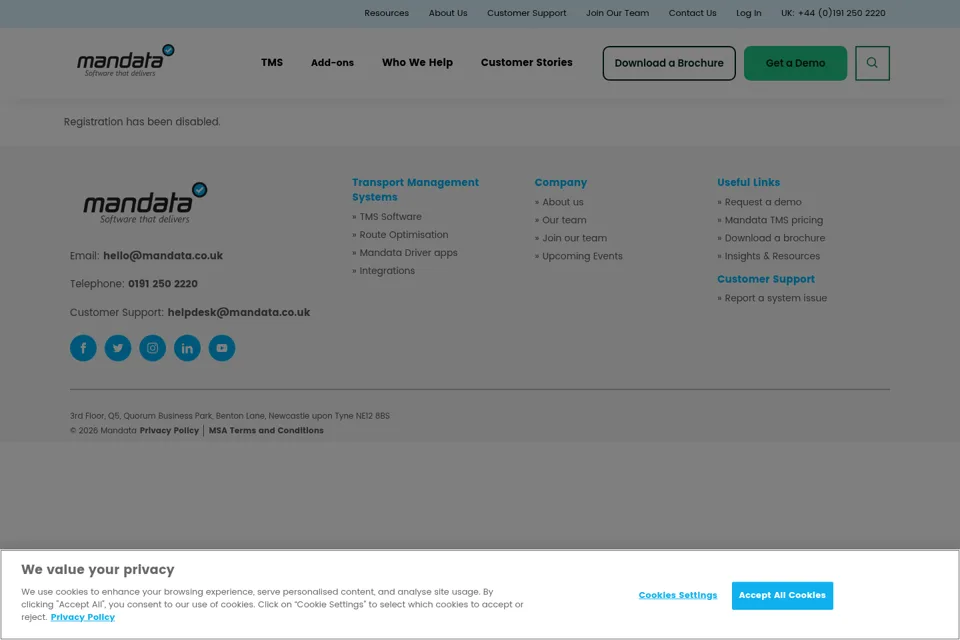Accept All Cookies in privacy banner
The image size is (960, 640).
click(x=782, y=595)
